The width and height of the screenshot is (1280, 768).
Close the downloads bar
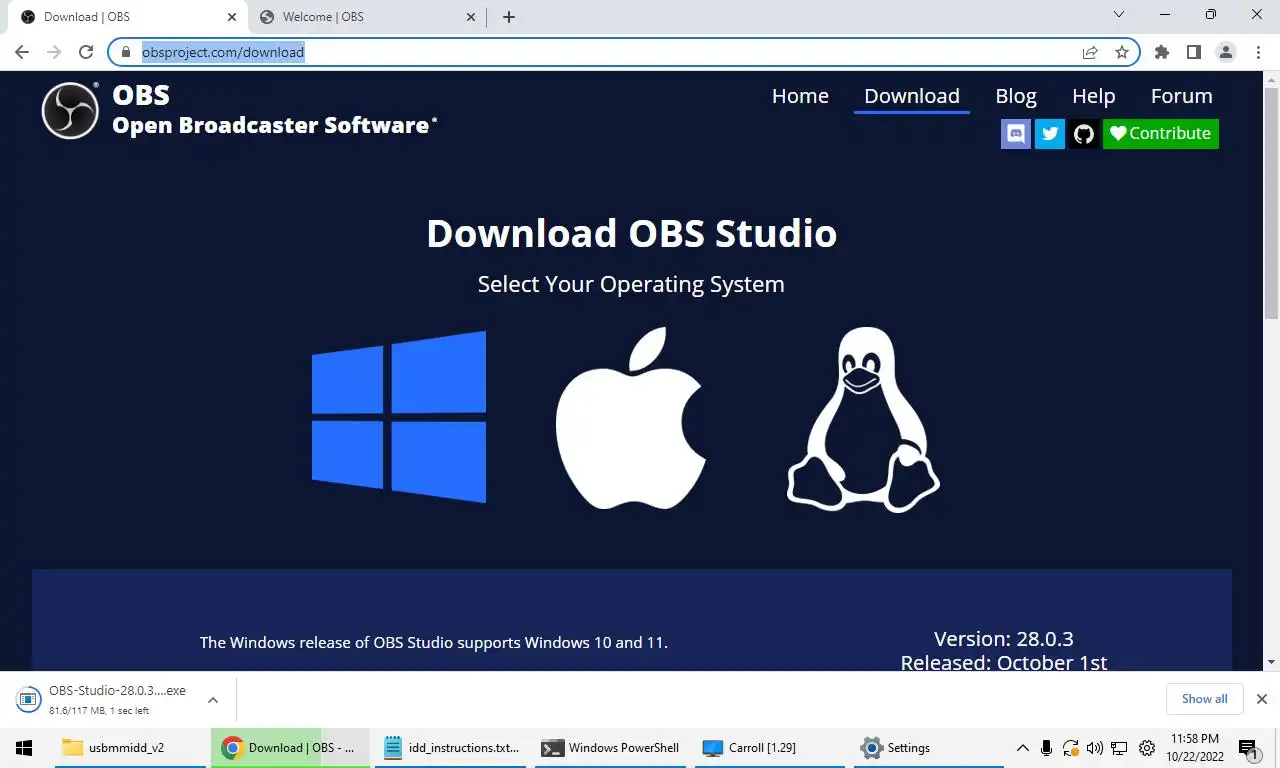[x=1262, y=699]
